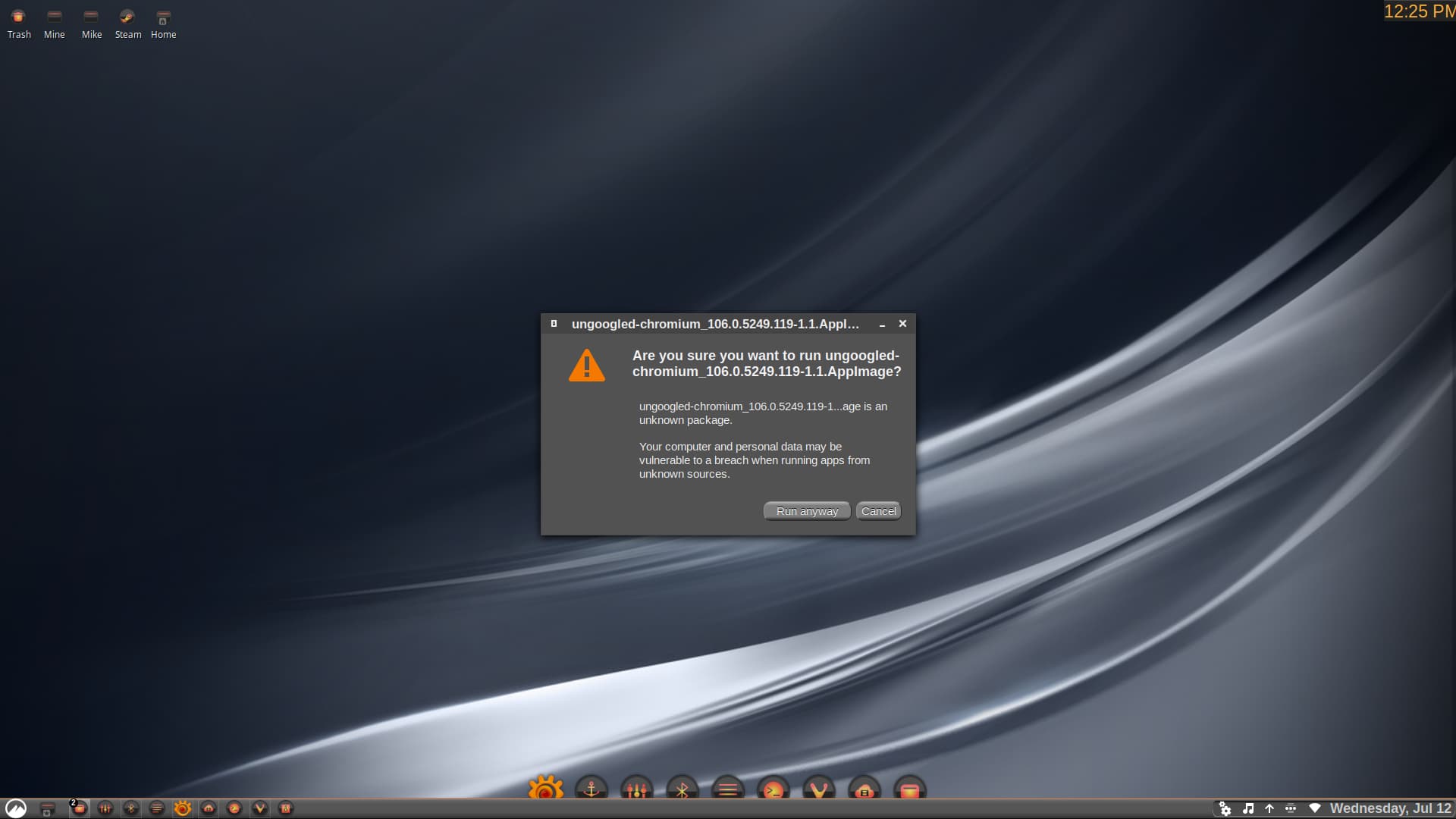Image resolution: width=1456 pixels, height=819 pixels.
Task: Open the three-lines app in the dock
Action: coord(728,789)
